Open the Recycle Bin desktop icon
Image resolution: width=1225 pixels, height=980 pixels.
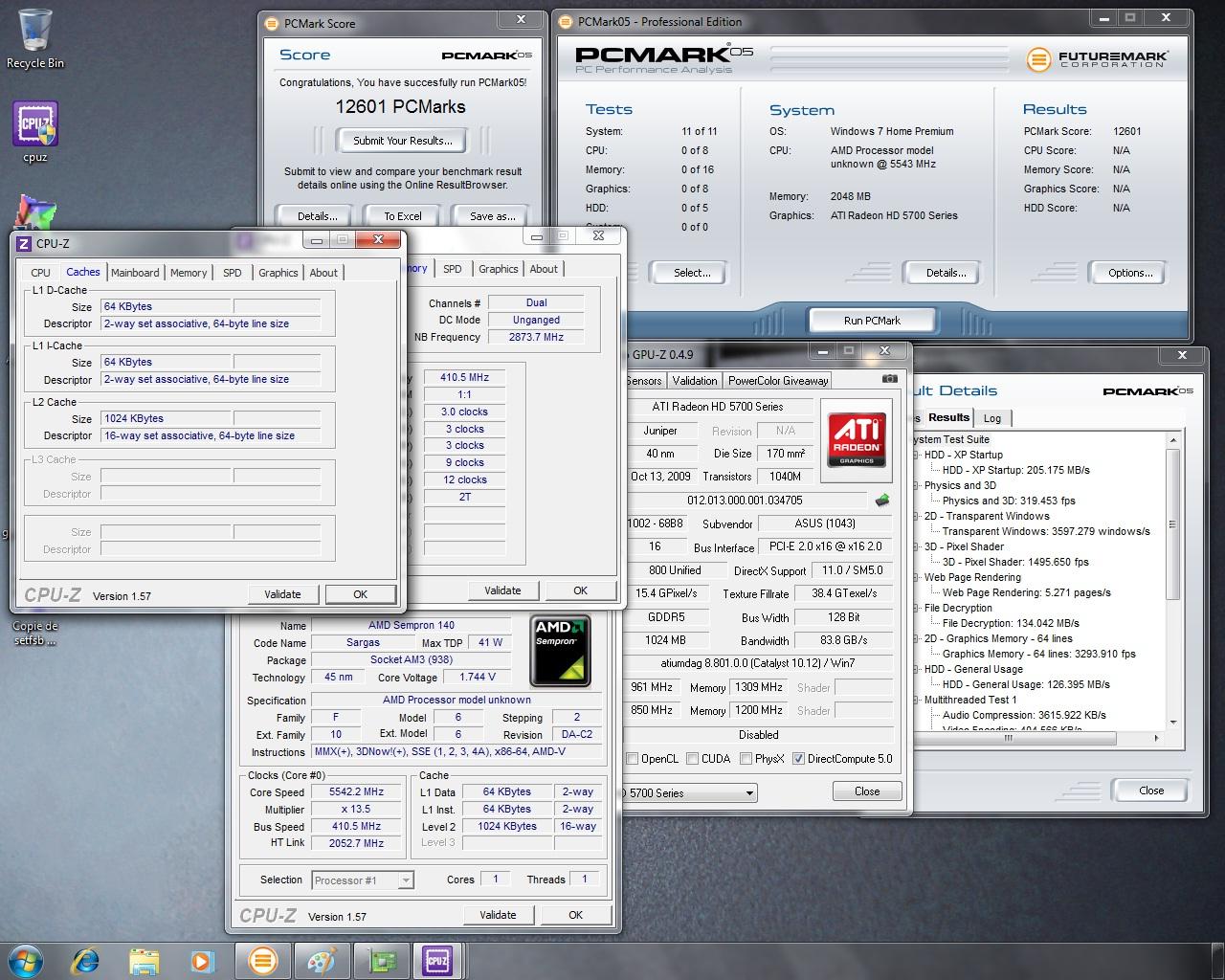coord(35,38)
